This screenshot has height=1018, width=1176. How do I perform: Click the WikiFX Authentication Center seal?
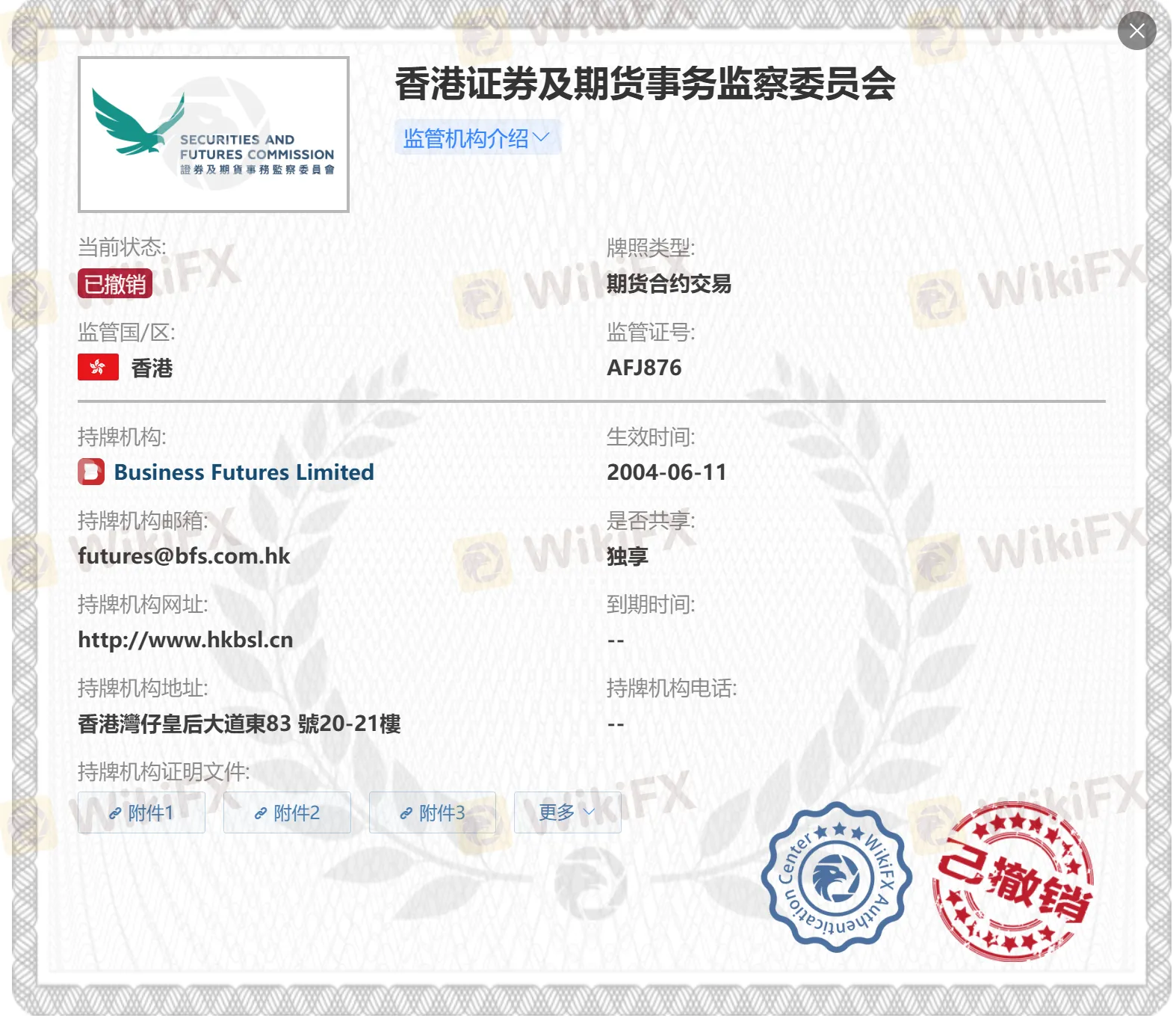click(836, 877)
